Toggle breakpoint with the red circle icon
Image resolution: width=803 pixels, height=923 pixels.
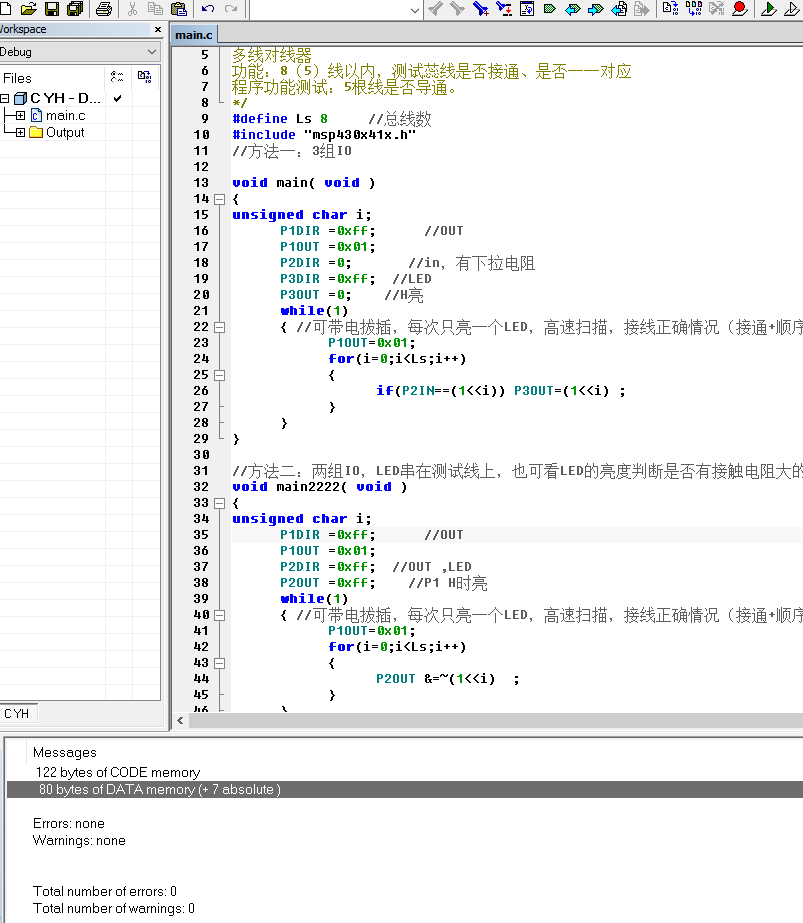click(x=739, y=8)
